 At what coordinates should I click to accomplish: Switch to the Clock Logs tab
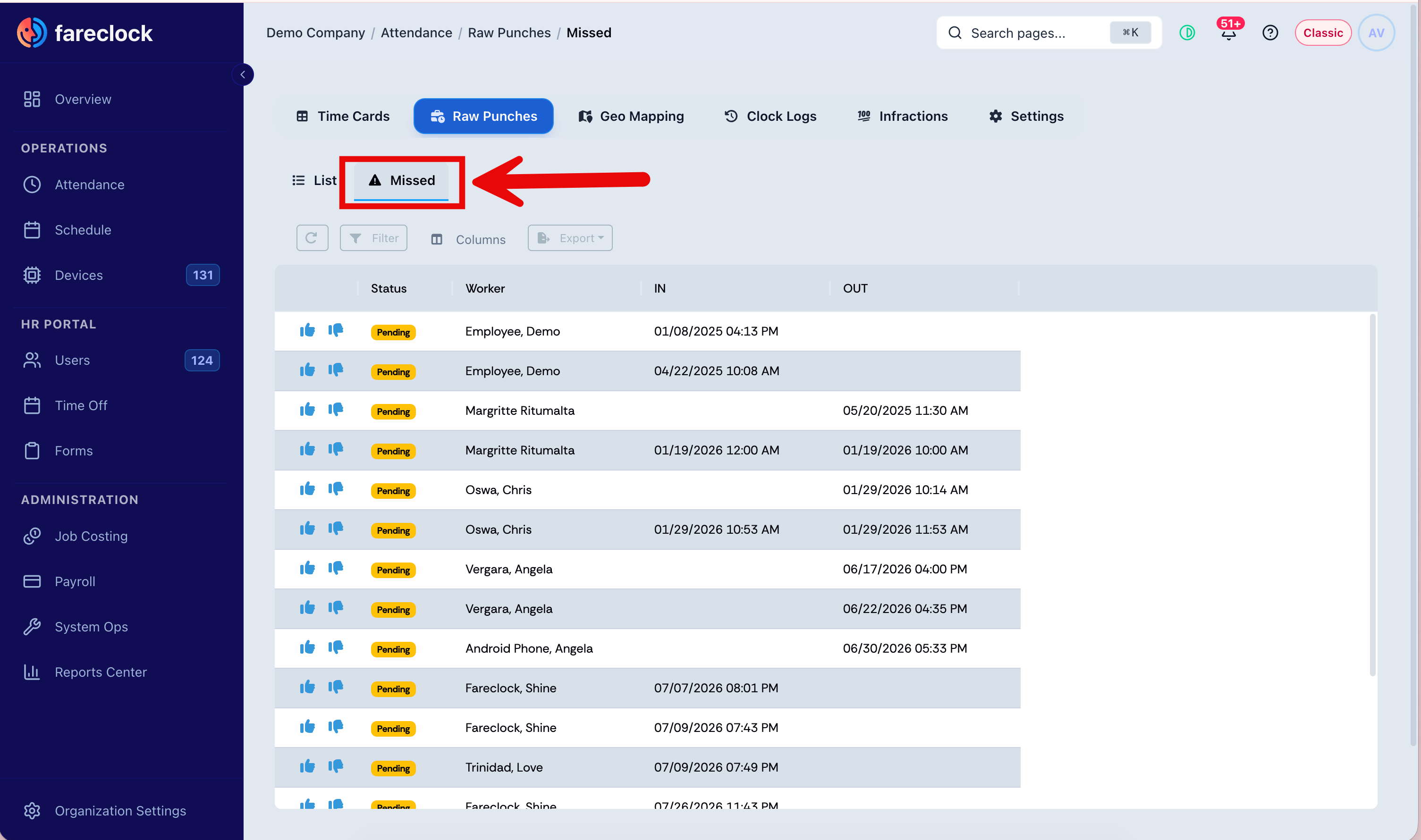tap(770, 116)
